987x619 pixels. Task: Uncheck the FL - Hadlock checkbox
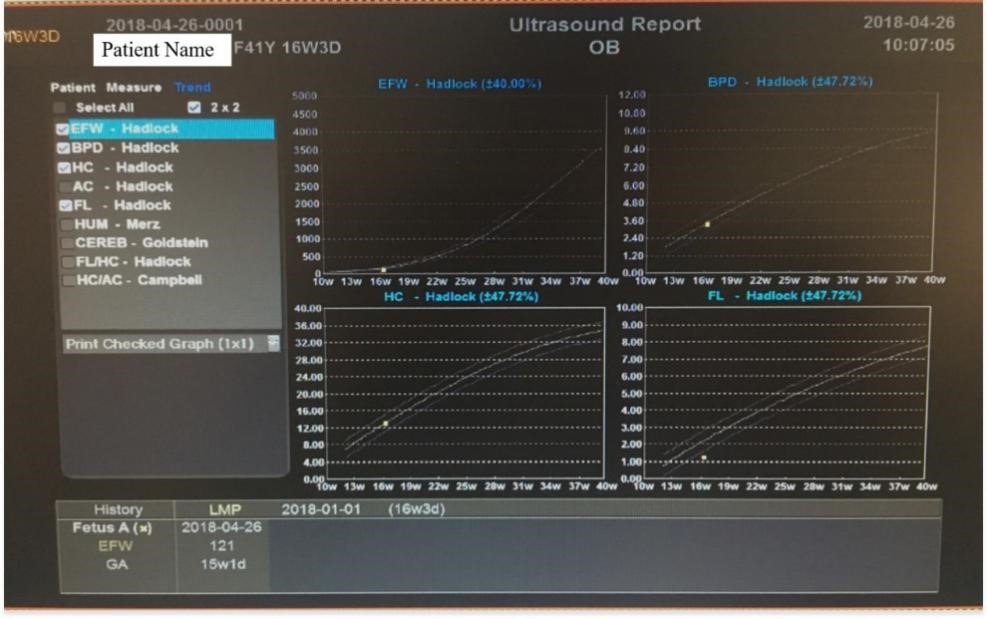[x=64, y=205]
